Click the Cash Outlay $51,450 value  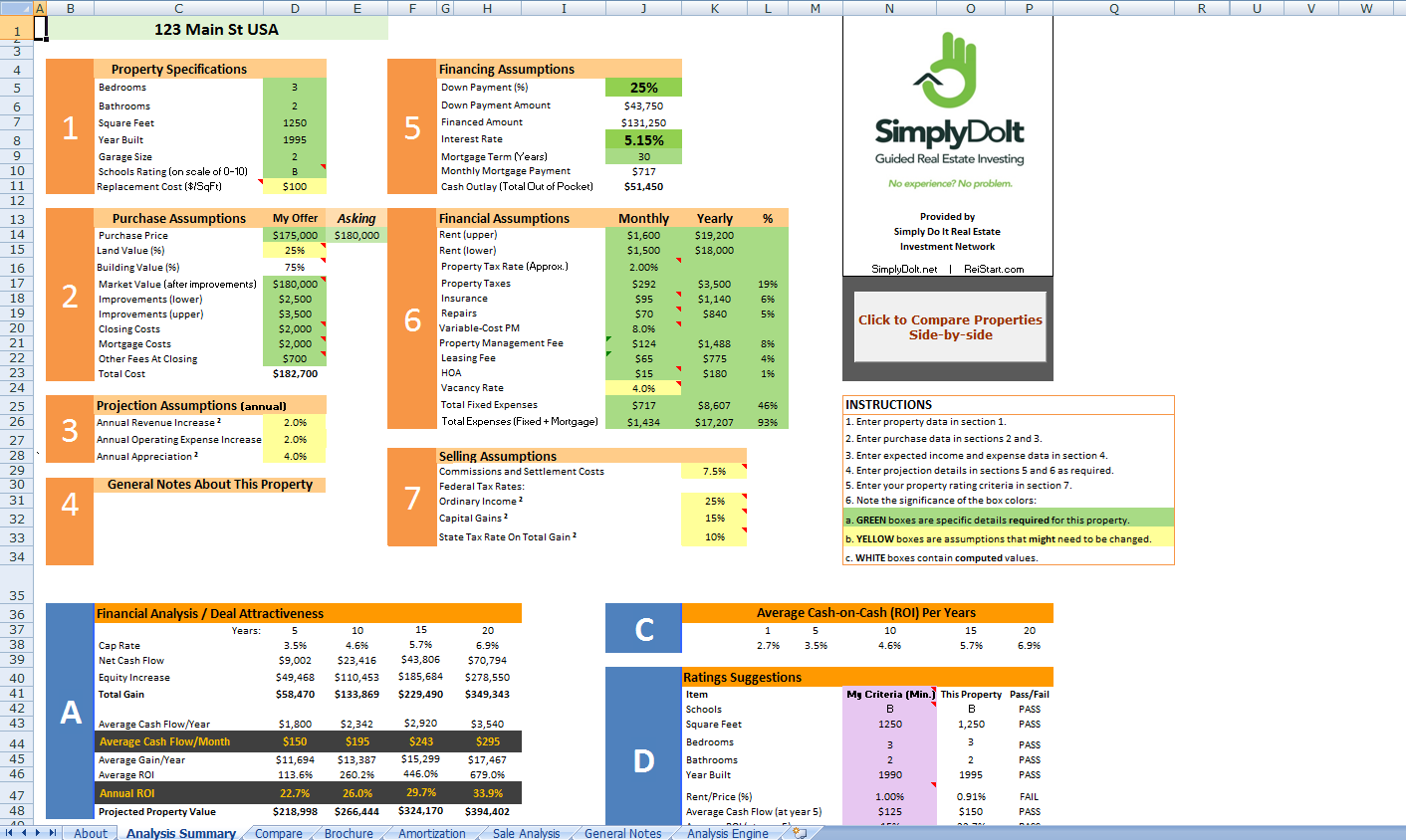coord(643,186)
